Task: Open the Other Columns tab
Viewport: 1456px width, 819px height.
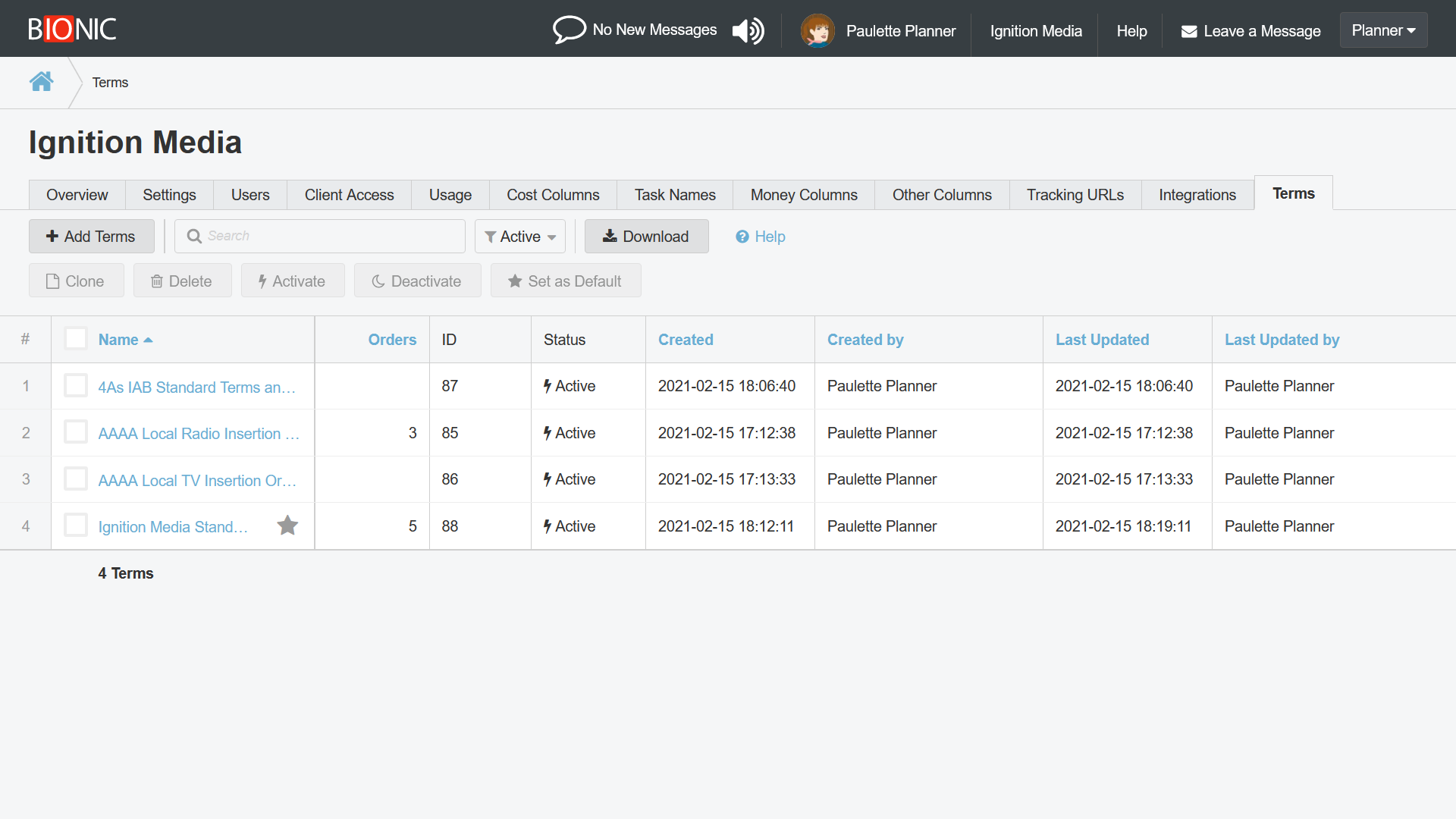Action: [x=942, y=195]
